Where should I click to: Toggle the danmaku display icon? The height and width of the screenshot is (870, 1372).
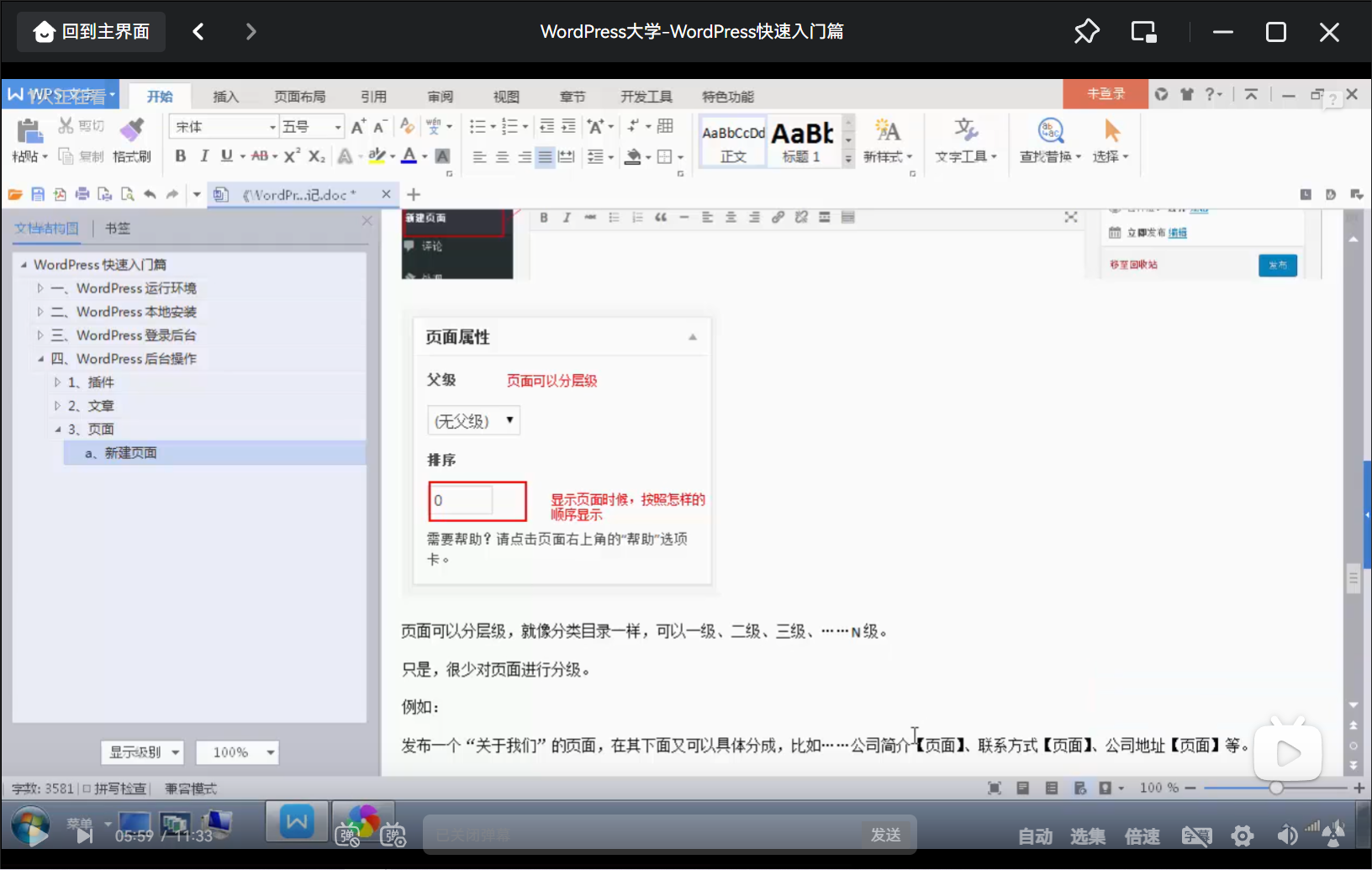[x=347, y=835]
